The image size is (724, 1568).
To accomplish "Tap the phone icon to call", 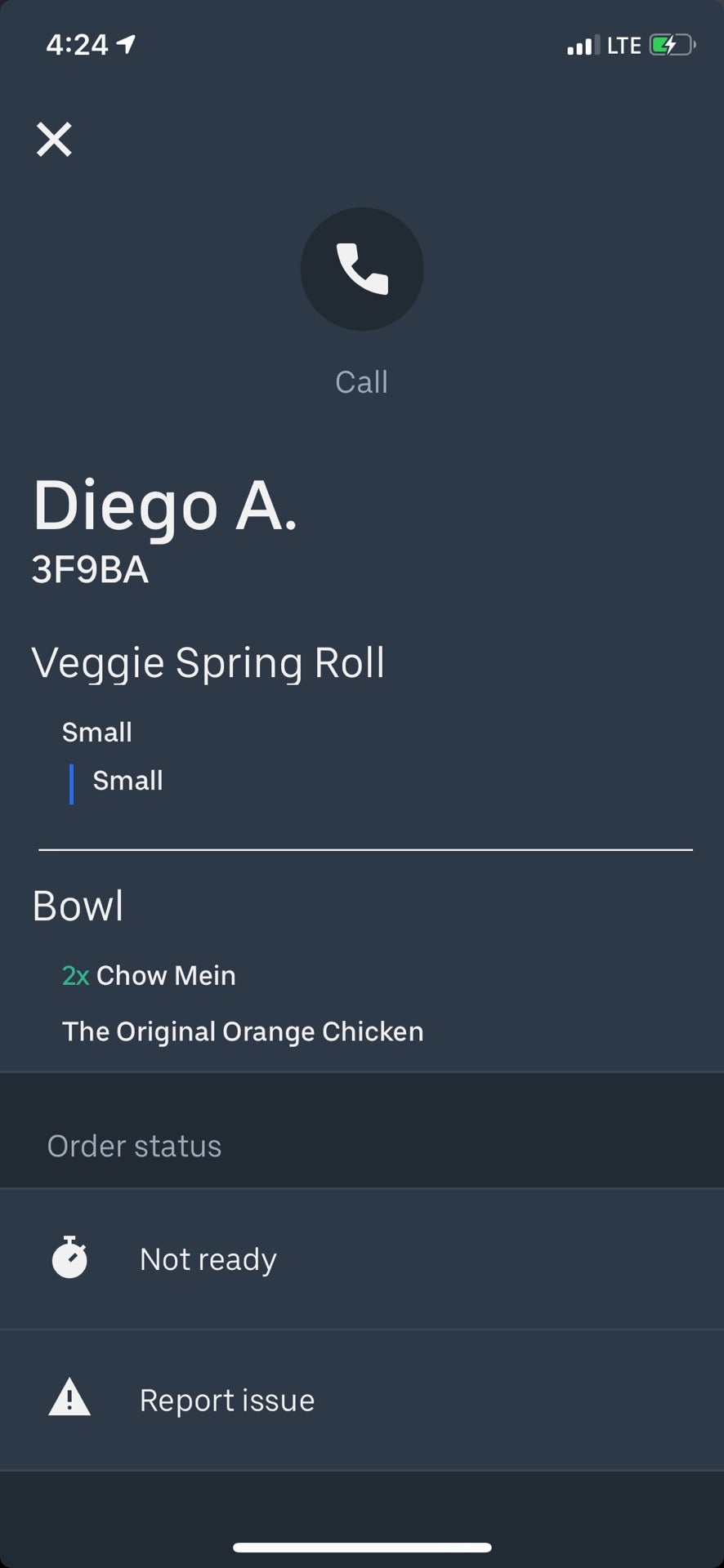I will pos(362,269).
